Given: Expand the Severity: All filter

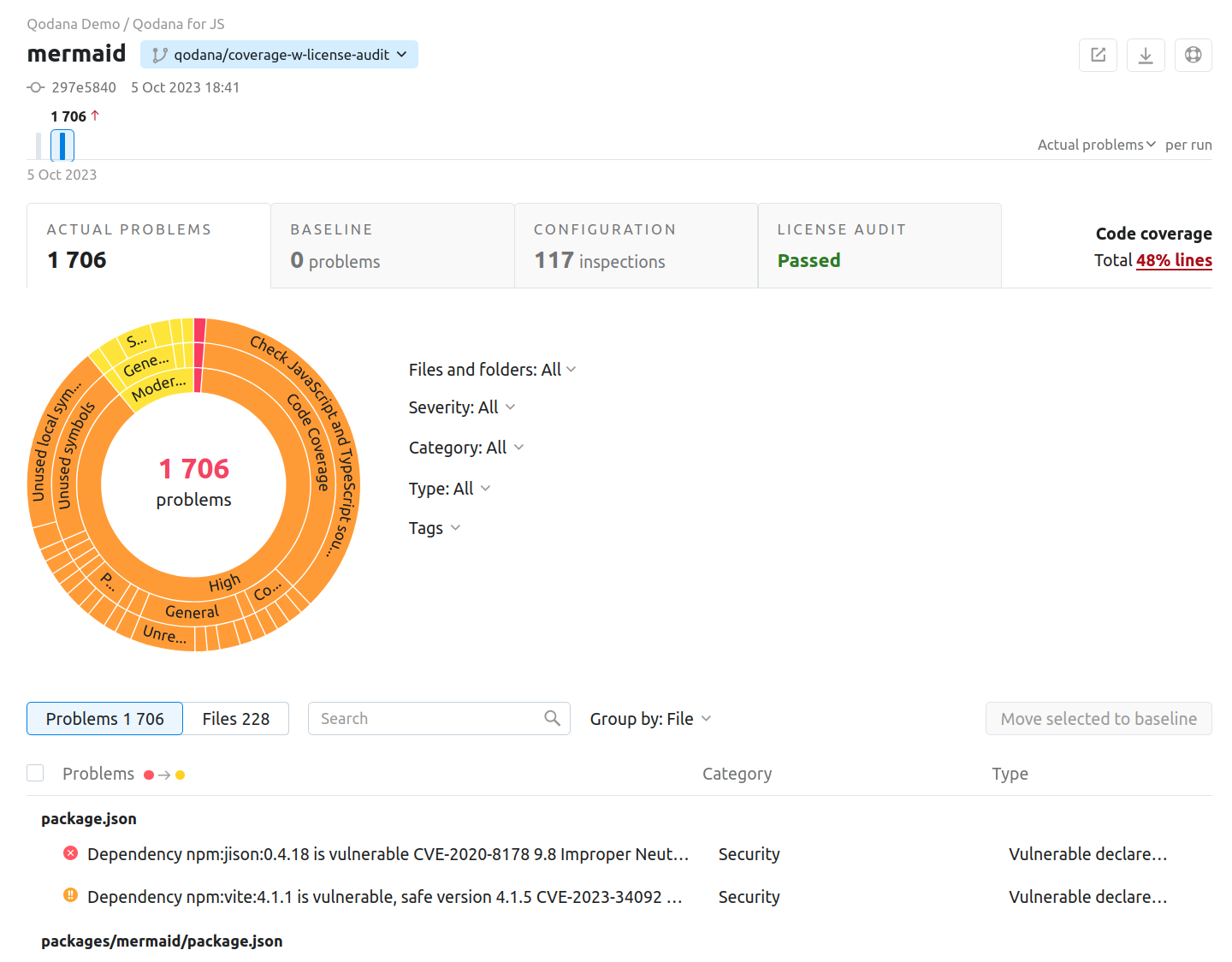Looking at the screenshot, I should (x=462, y=407).
